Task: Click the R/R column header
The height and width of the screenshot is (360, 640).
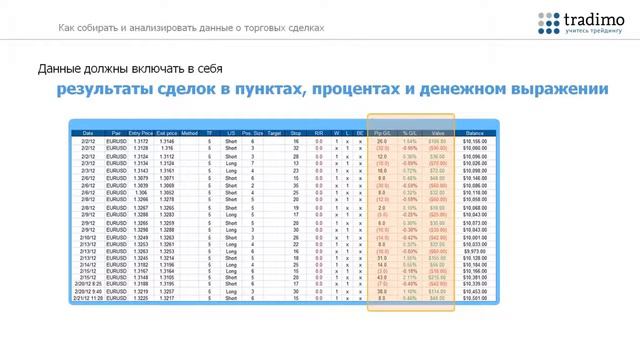Action: [x=319, y=133]
